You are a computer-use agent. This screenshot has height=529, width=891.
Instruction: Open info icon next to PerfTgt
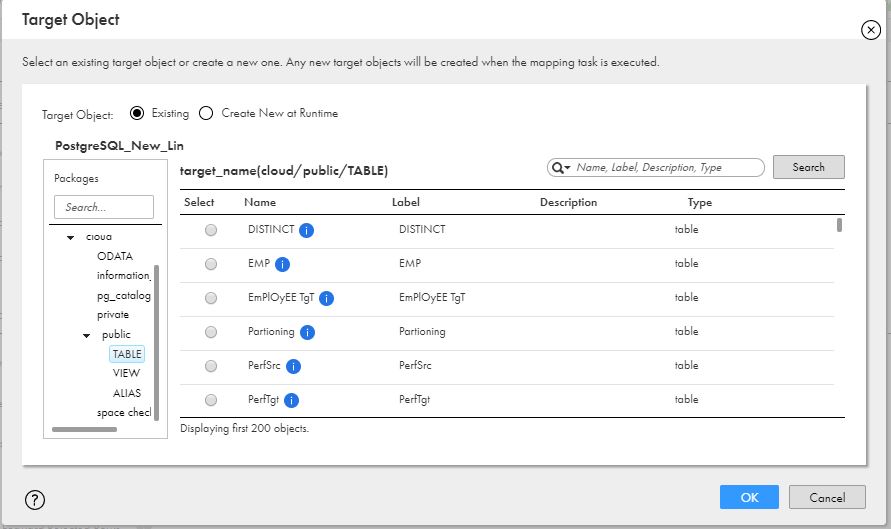(x=291, y=401)
